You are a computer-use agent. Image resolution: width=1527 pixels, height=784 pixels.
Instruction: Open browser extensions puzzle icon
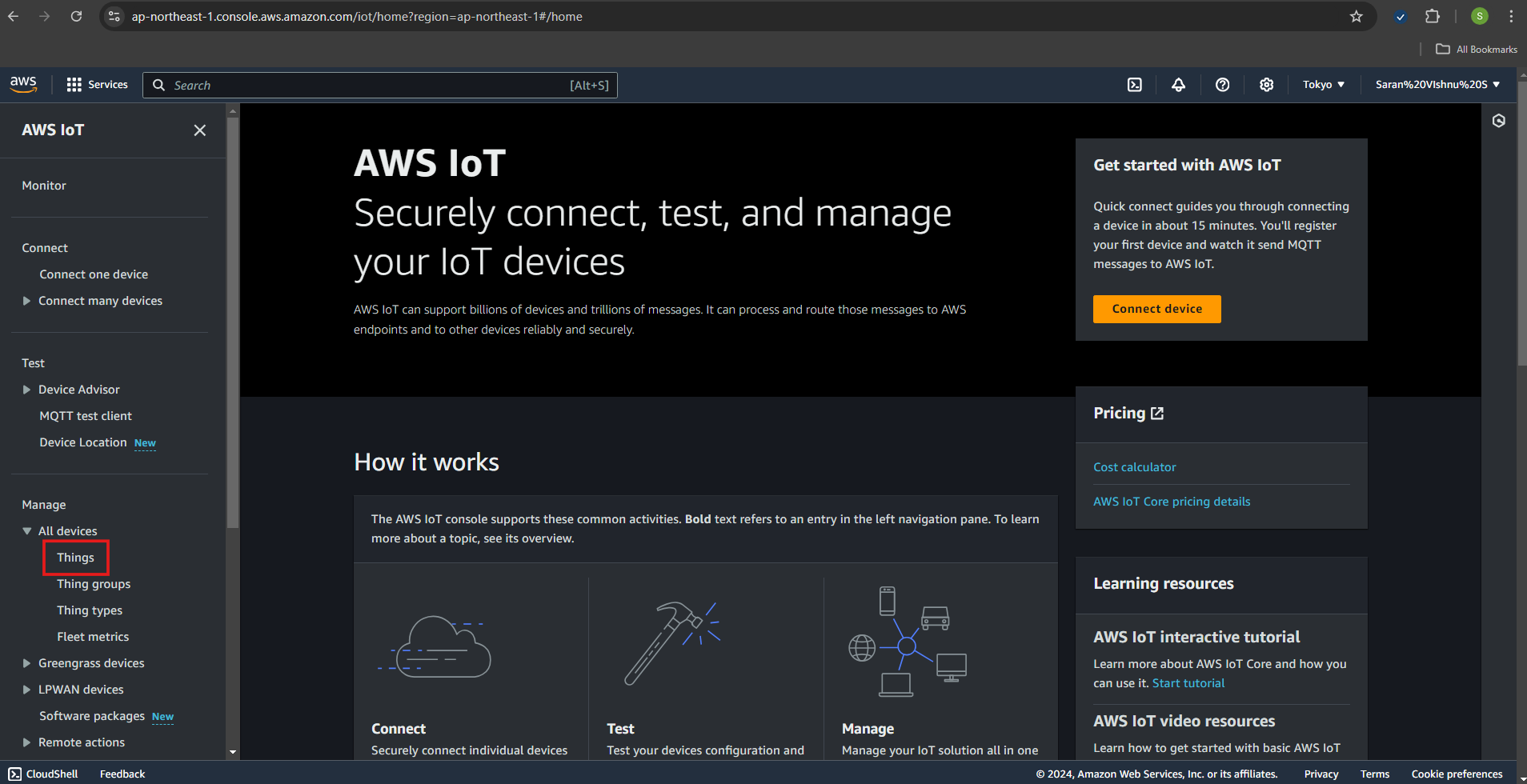point(1433,16)
